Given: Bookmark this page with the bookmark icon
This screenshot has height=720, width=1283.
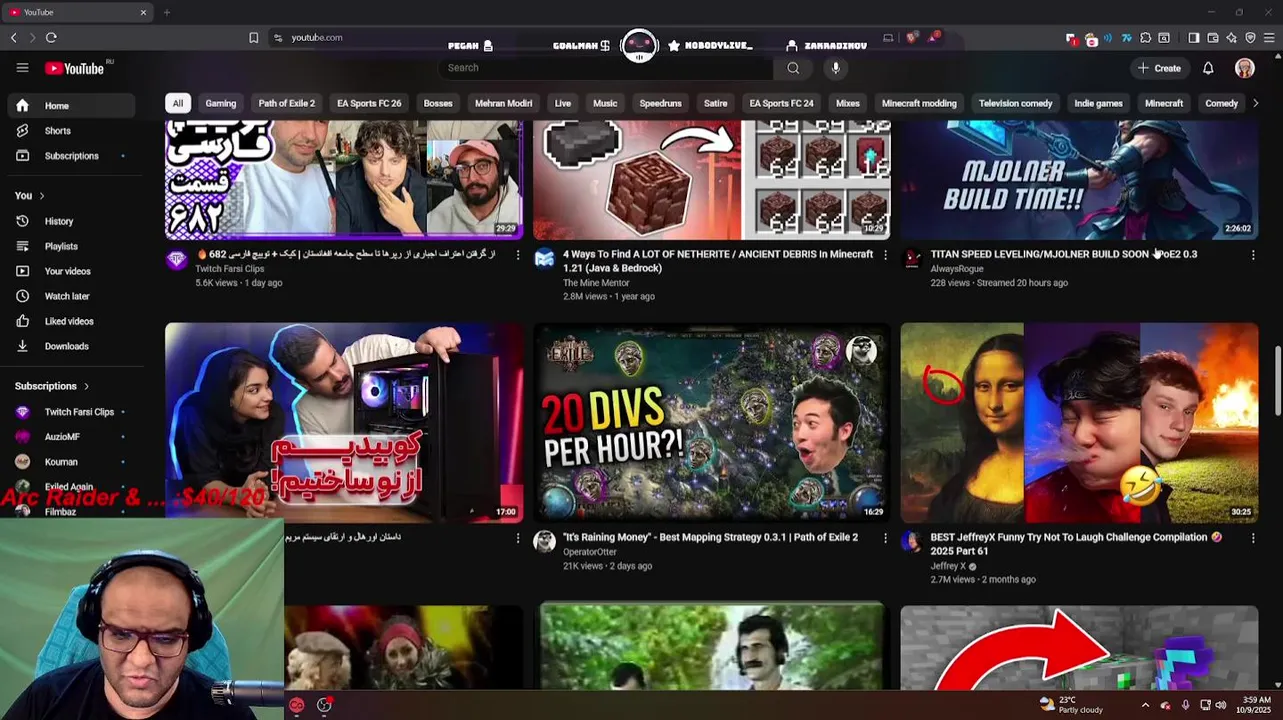Looking at the screenshot, I should coord(254,37).
